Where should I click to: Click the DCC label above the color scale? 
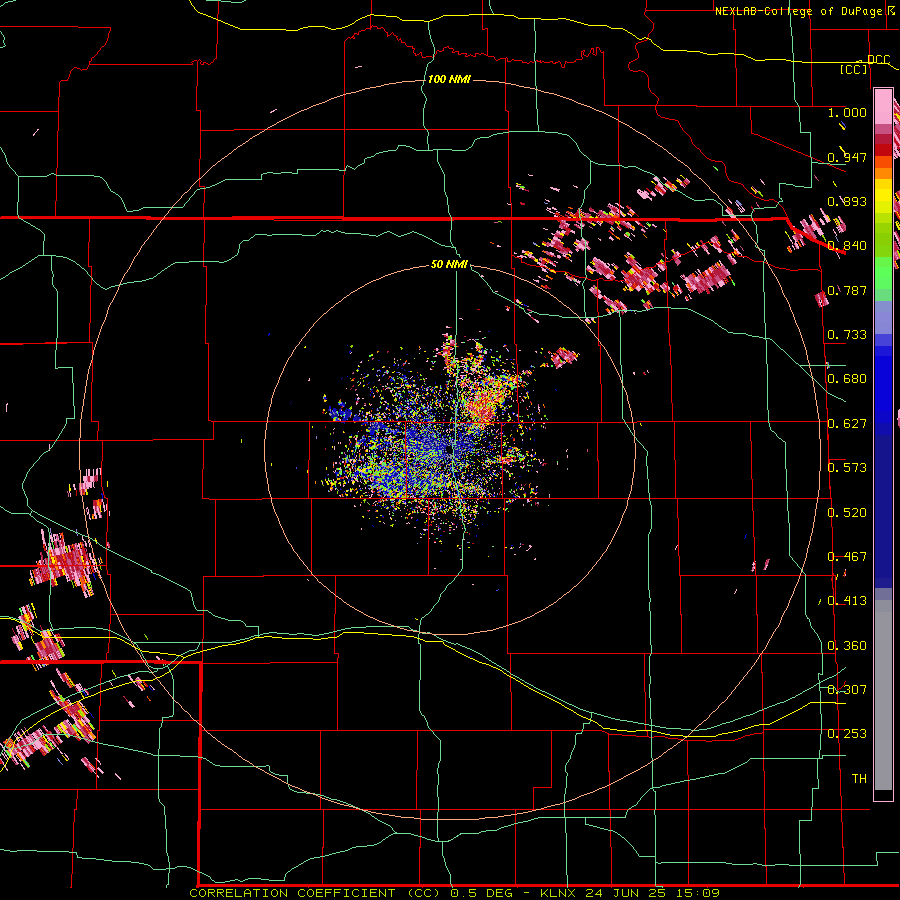tap(878, 60)
